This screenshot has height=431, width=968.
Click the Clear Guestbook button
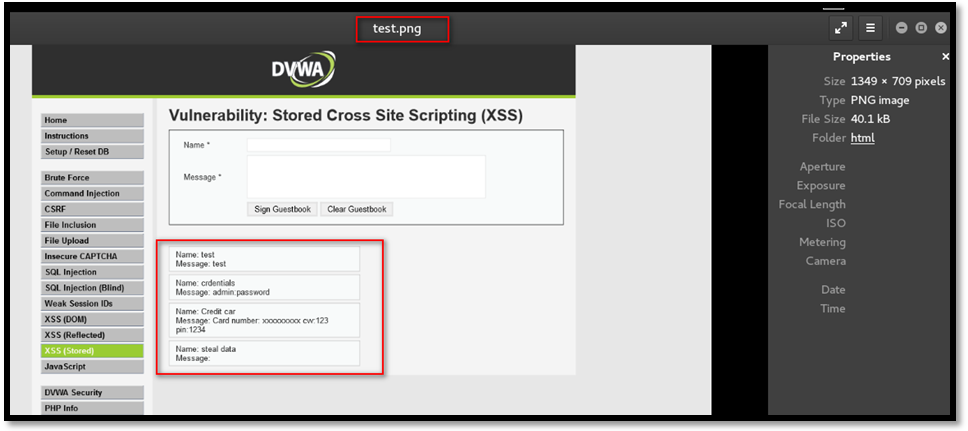click(357, 209)
